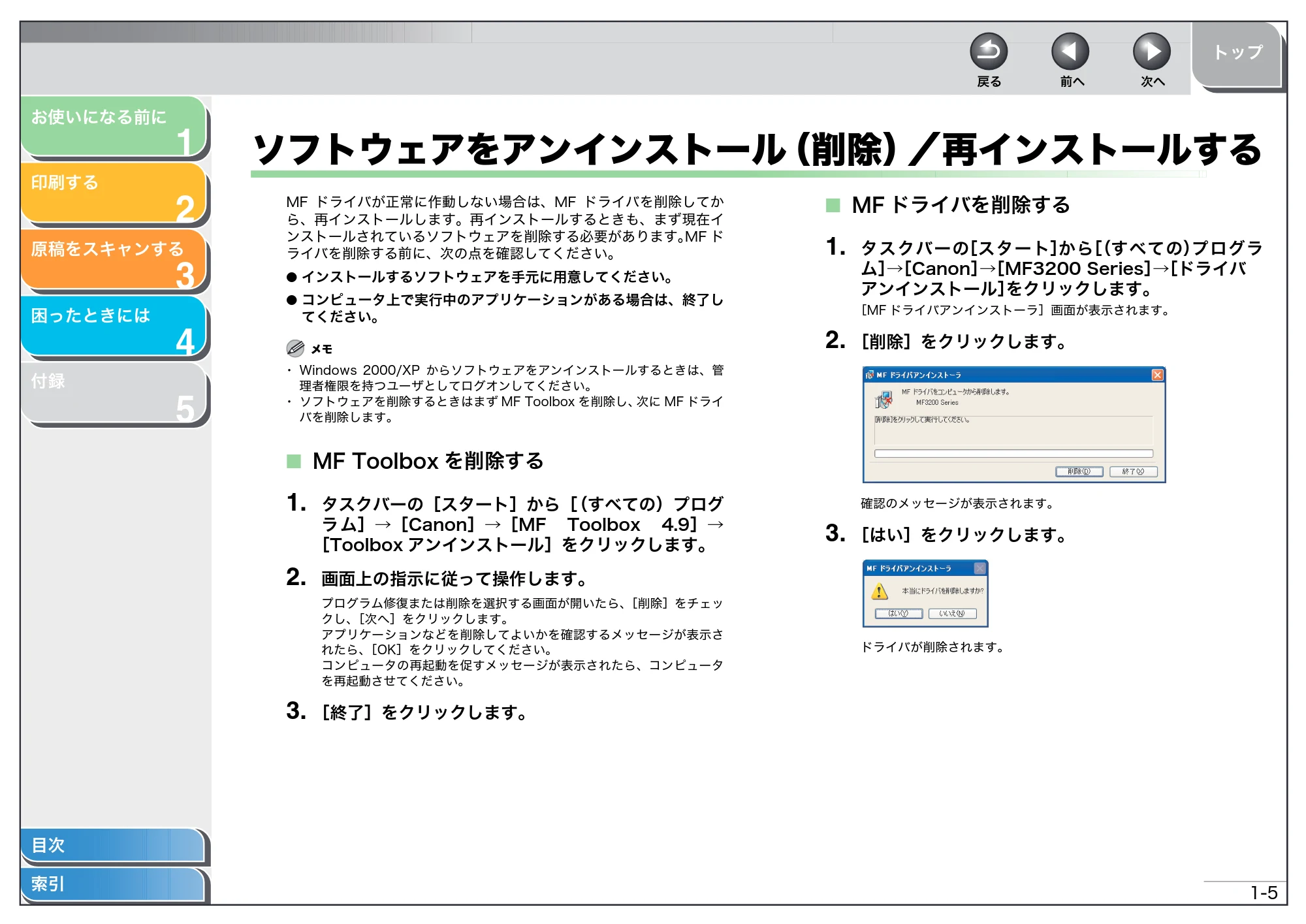This screenshot has height=924, width=1306.
Task: Click the text 確認のメッセージが表示されます
Action: click(x=957, y=503)
